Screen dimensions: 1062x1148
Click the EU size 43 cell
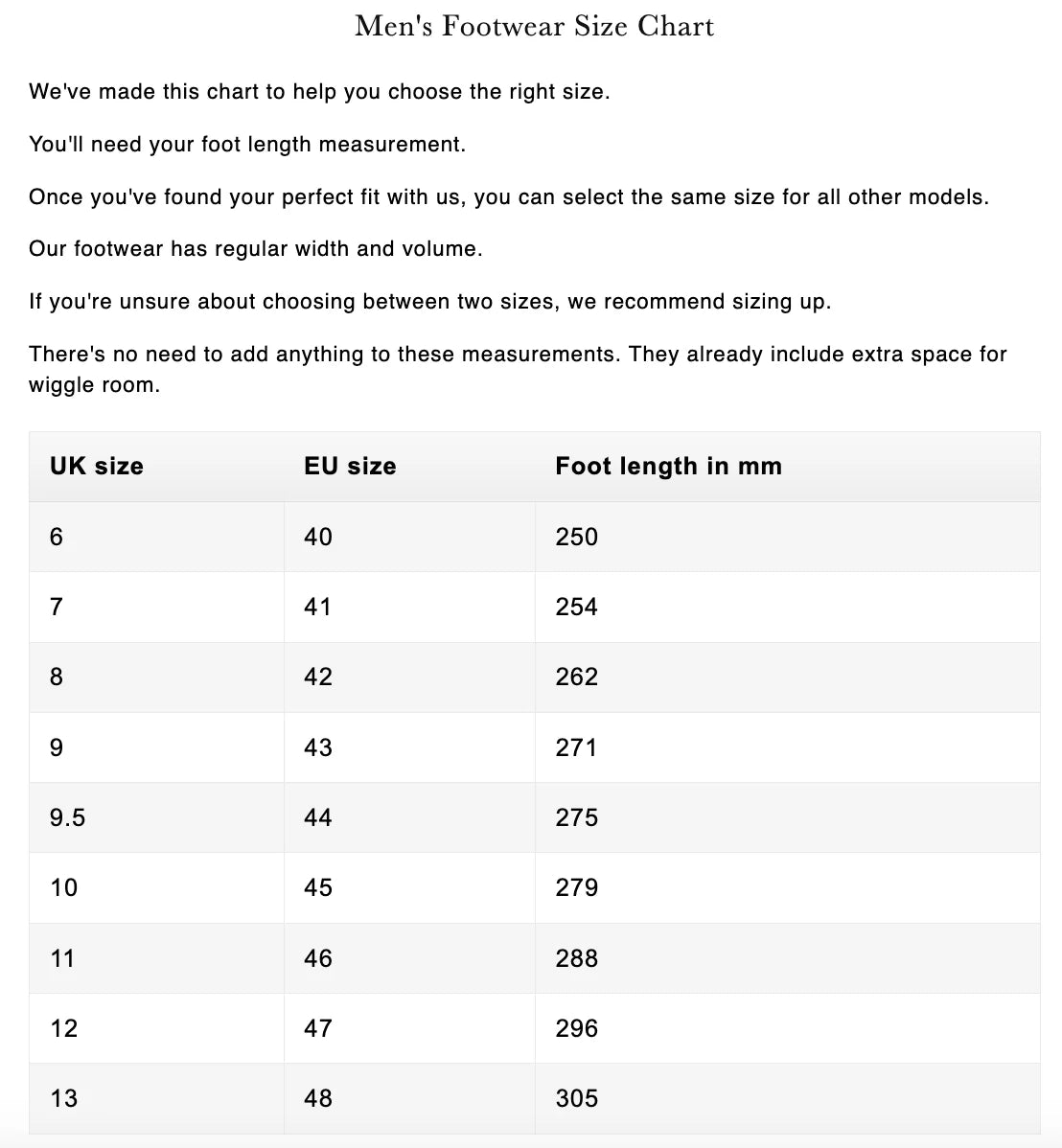(x=317, y=747)
